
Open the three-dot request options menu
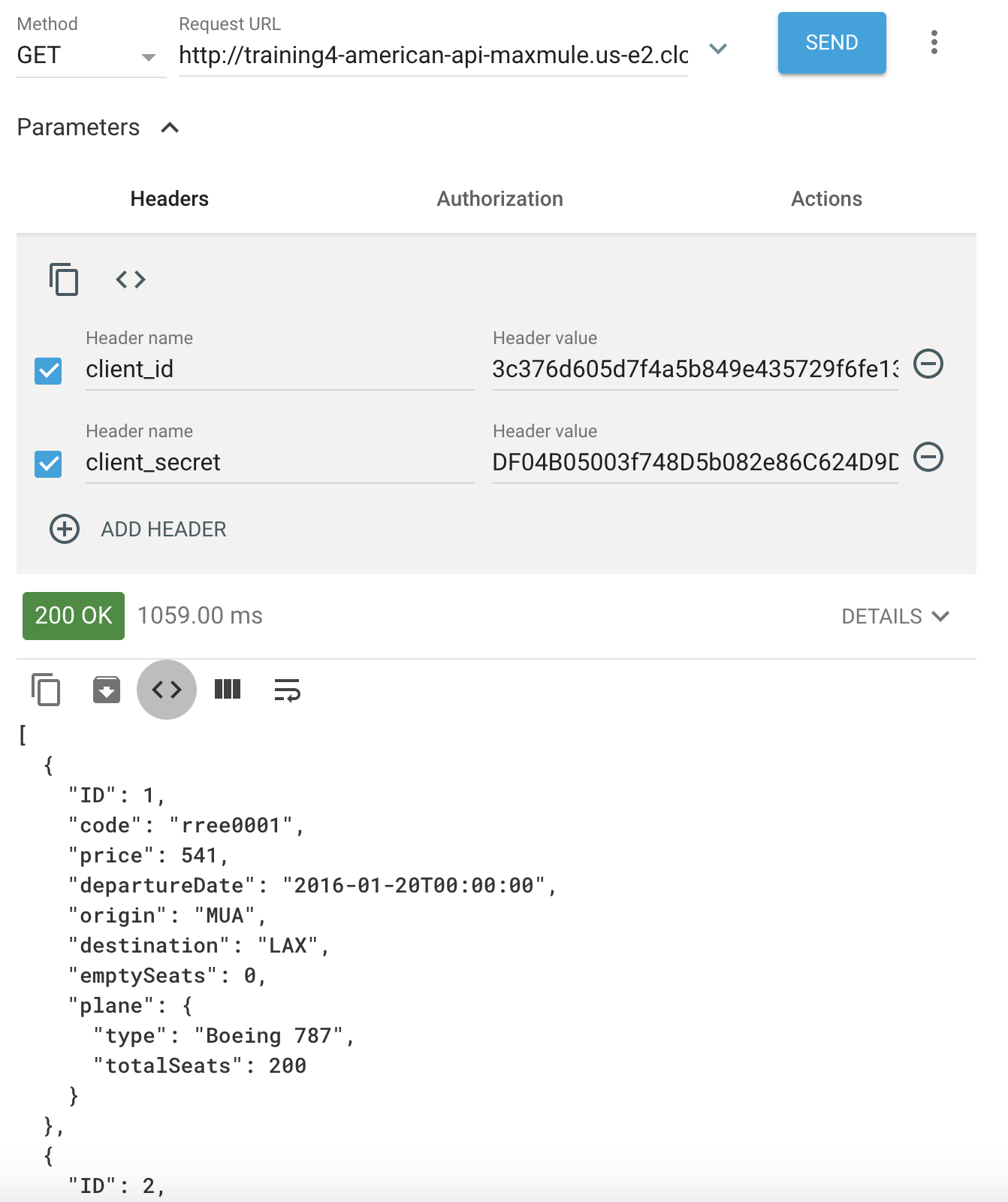click(x=934, y=42)
